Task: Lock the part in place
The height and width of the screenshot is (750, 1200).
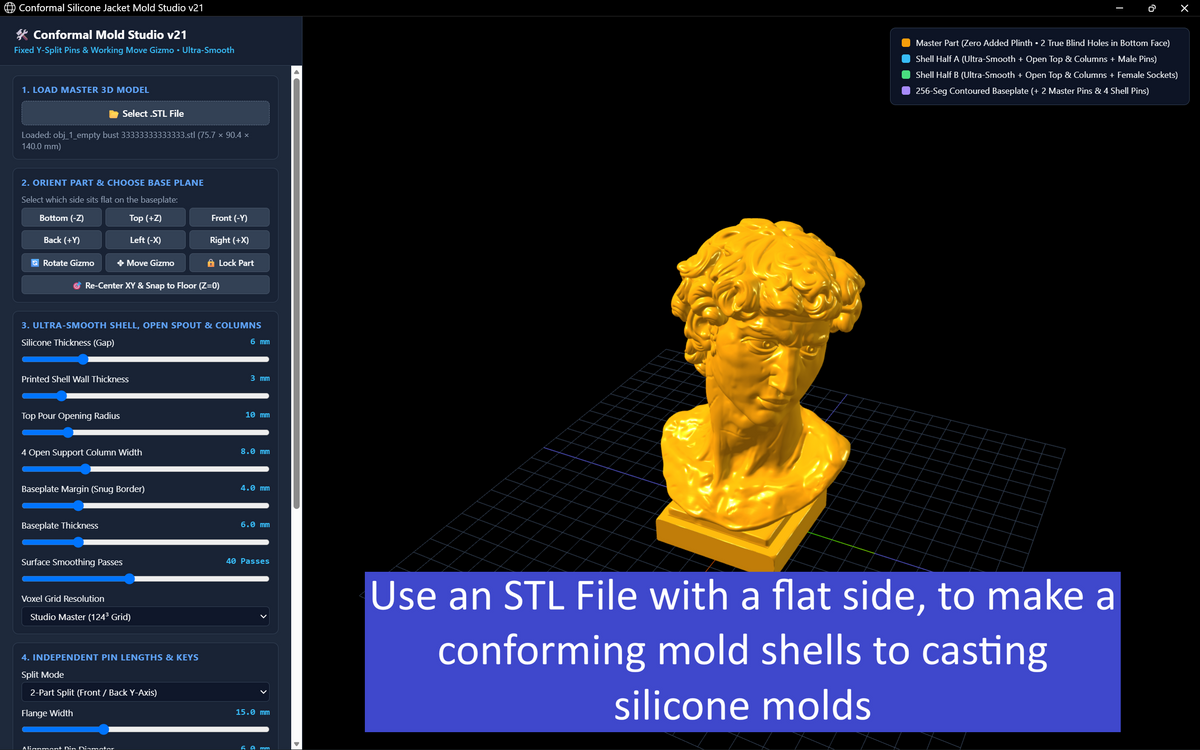Action: coord(229,263)
